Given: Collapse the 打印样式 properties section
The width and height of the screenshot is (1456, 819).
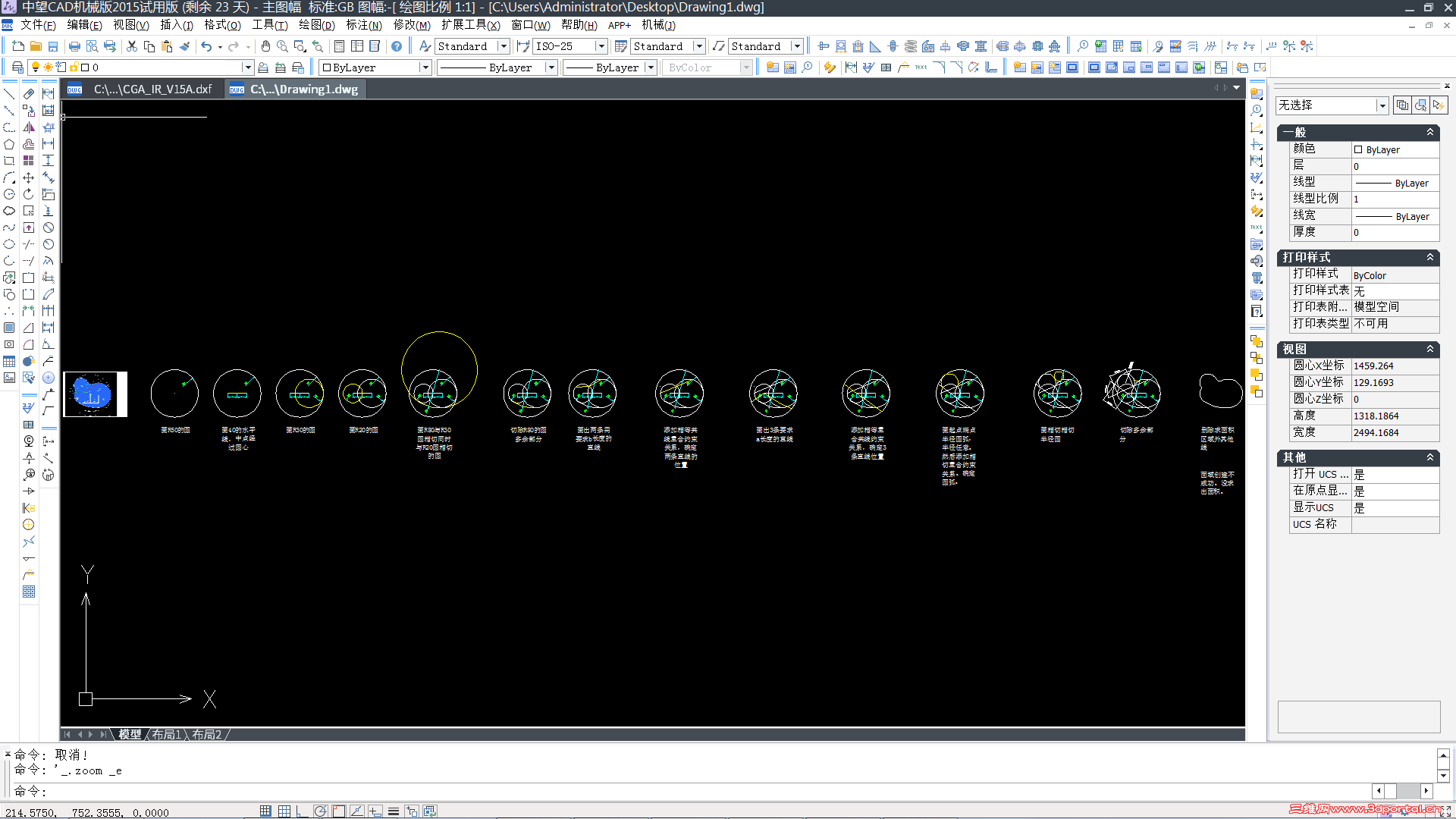Looking at the screenshot, I should coord(1429,257).
